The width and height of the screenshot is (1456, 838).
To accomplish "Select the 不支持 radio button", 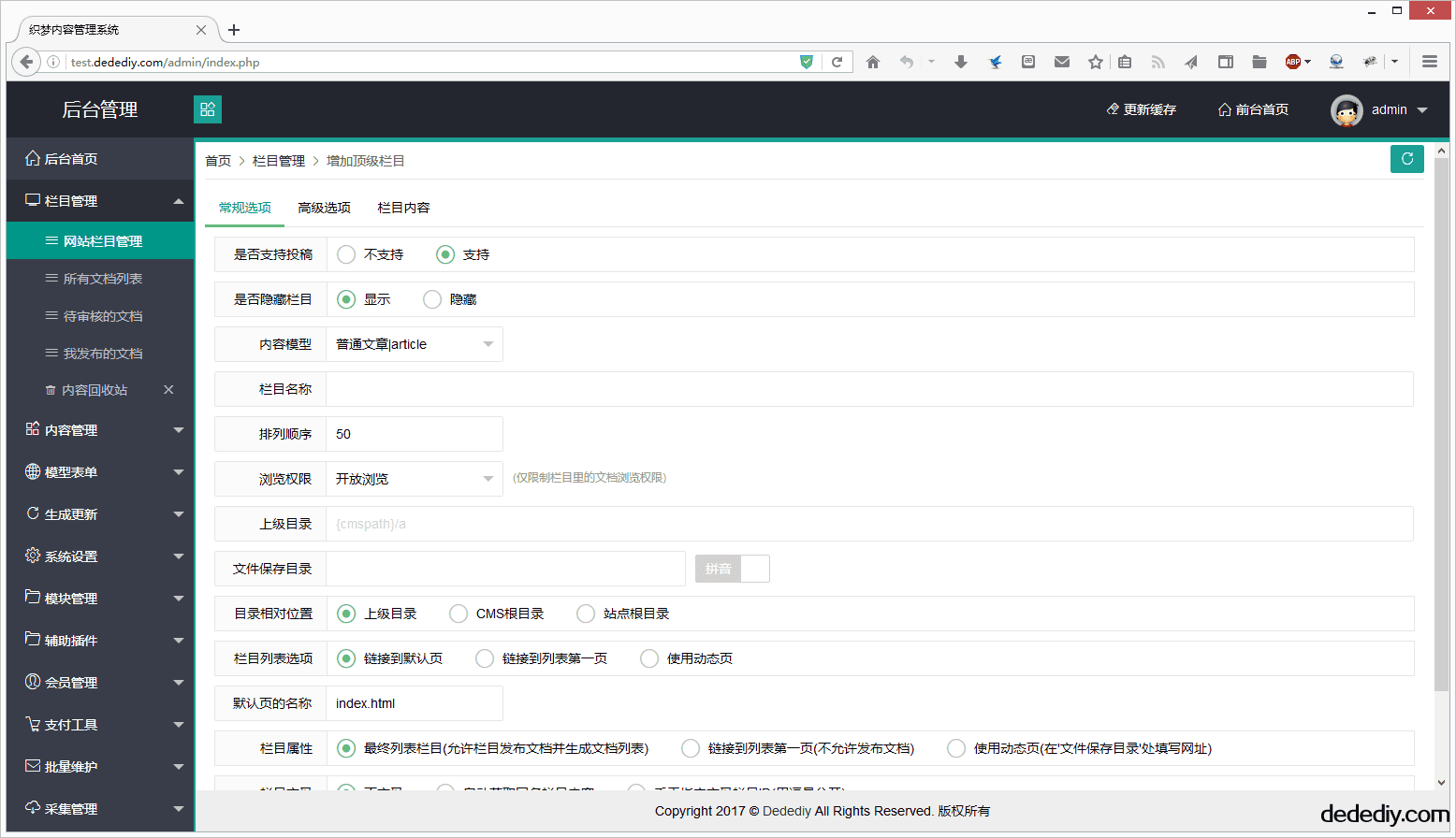I will pyautogui.click(x=345, y=253).
